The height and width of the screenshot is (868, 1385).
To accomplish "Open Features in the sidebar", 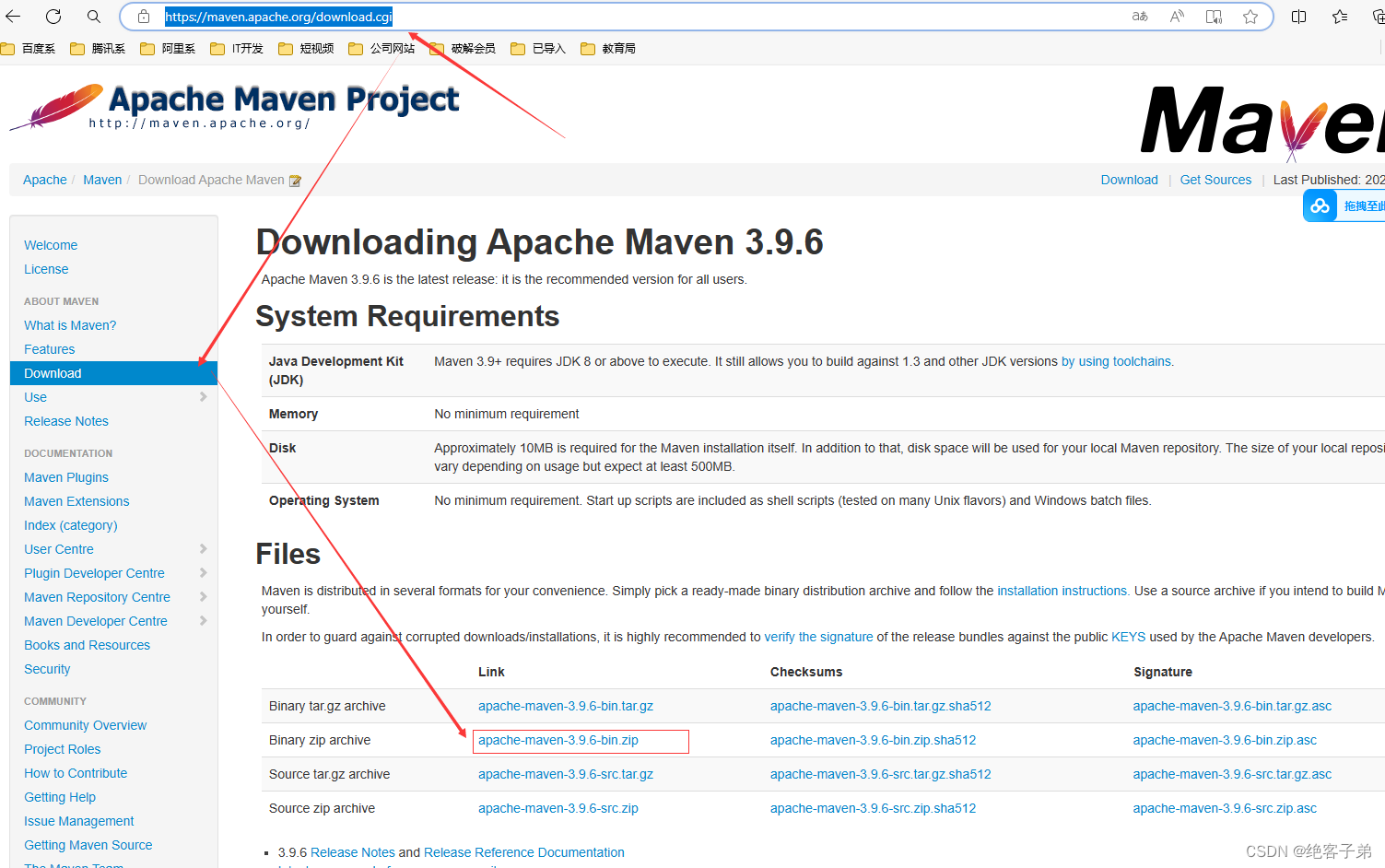I will click(50, 349).
